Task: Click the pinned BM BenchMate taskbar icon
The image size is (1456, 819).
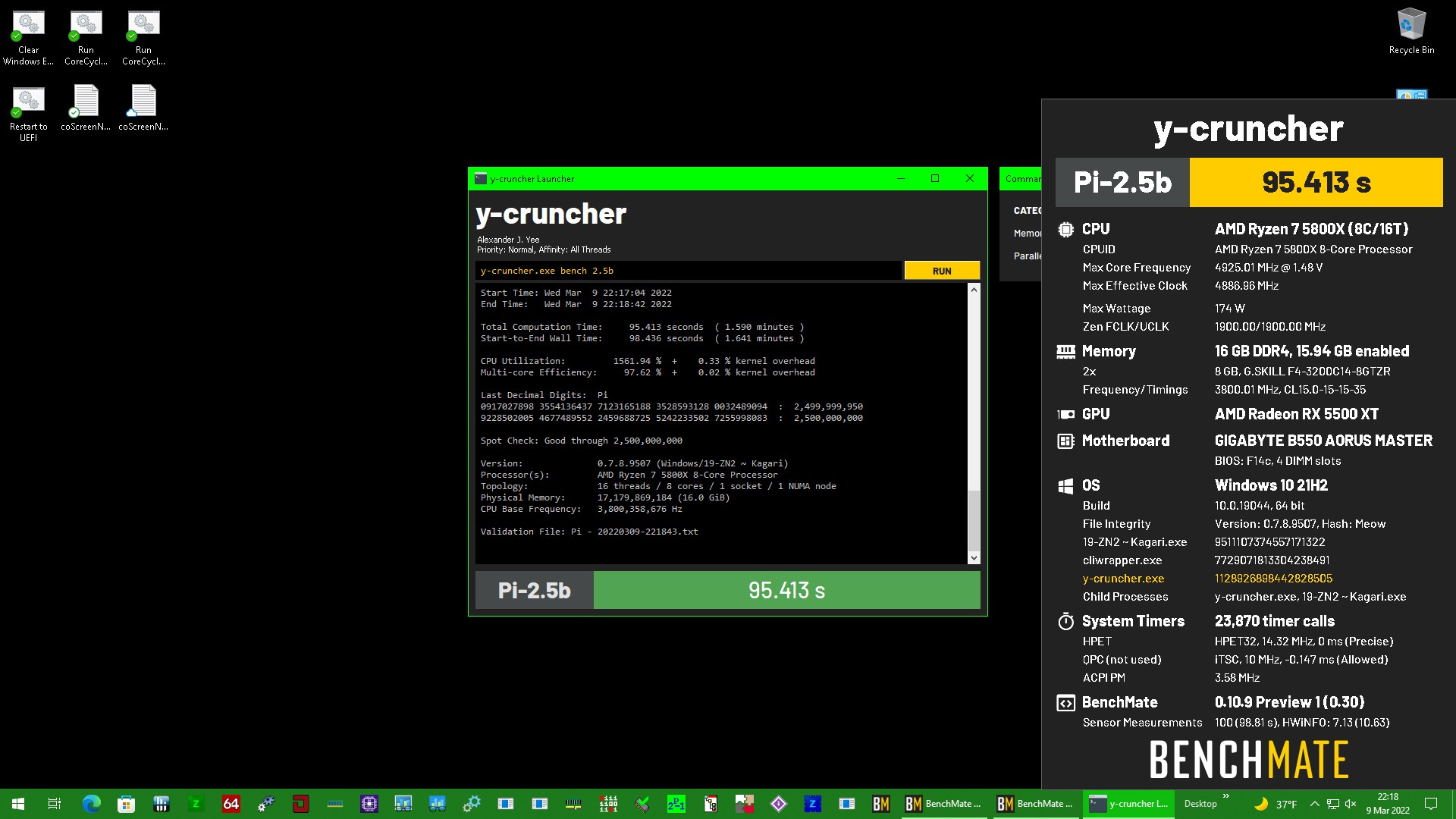Action: coord(880,804)
